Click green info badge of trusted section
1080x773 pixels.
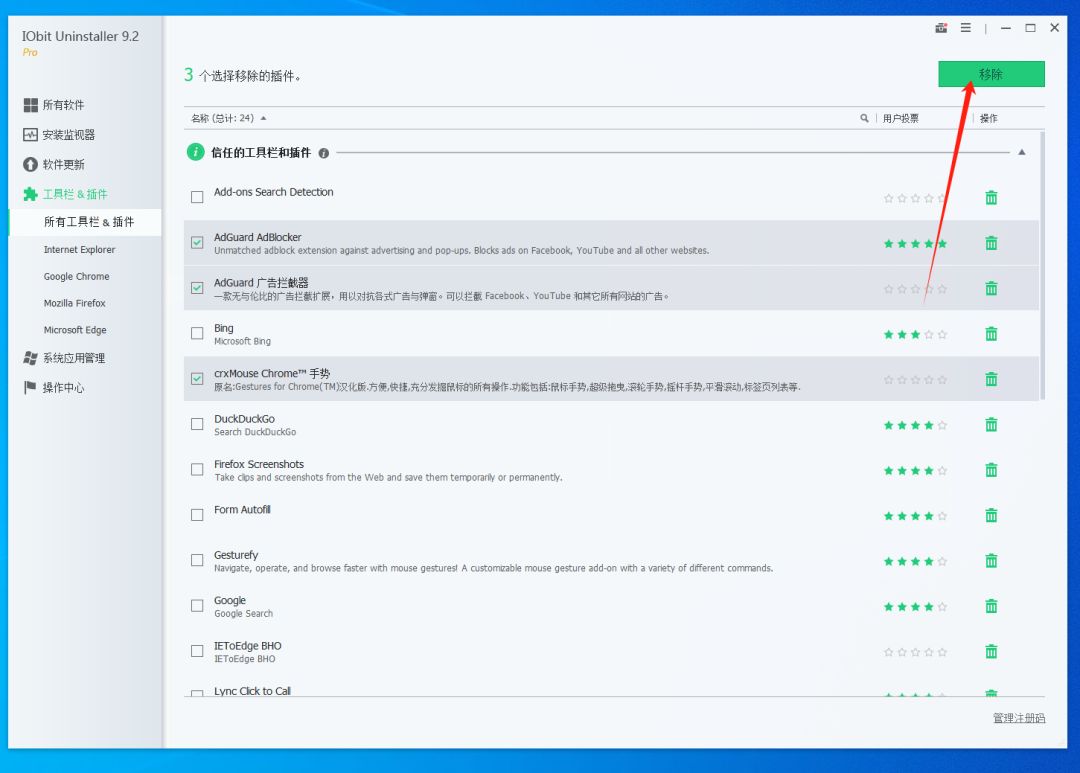pyautogui.click(x=196, y=152)
